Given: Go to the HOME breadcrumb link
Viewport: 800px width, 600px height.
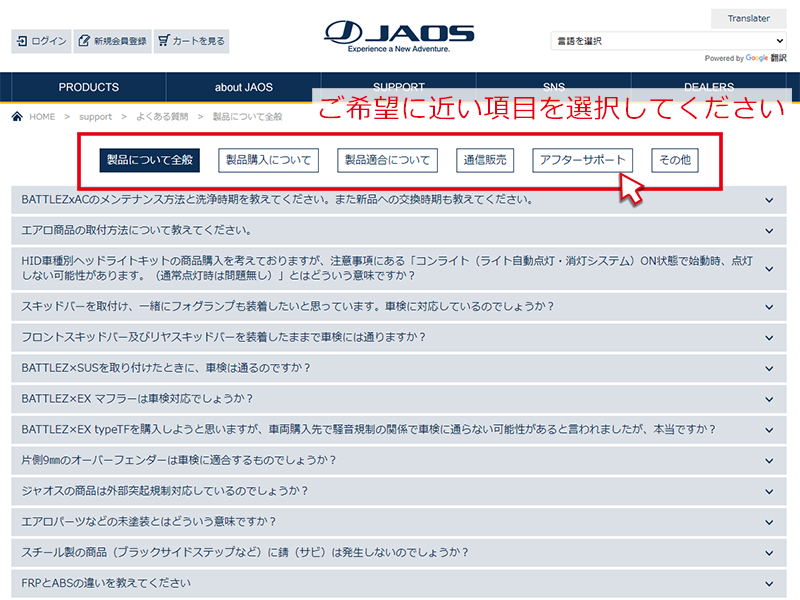Looking at the screenshot, I should tap(42, 117).
